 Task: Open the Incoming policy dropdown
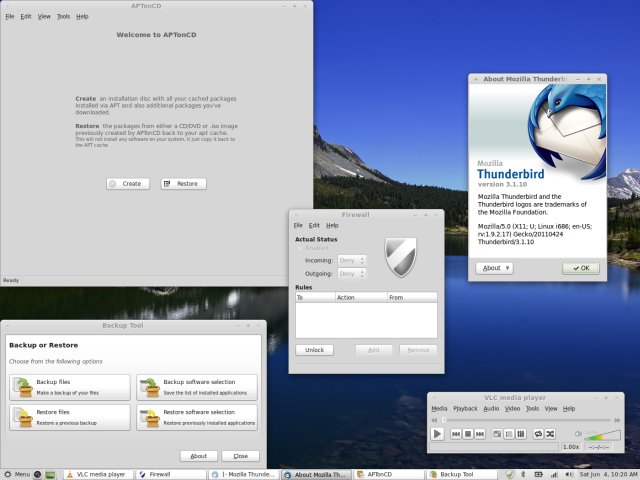click(352, 260)
